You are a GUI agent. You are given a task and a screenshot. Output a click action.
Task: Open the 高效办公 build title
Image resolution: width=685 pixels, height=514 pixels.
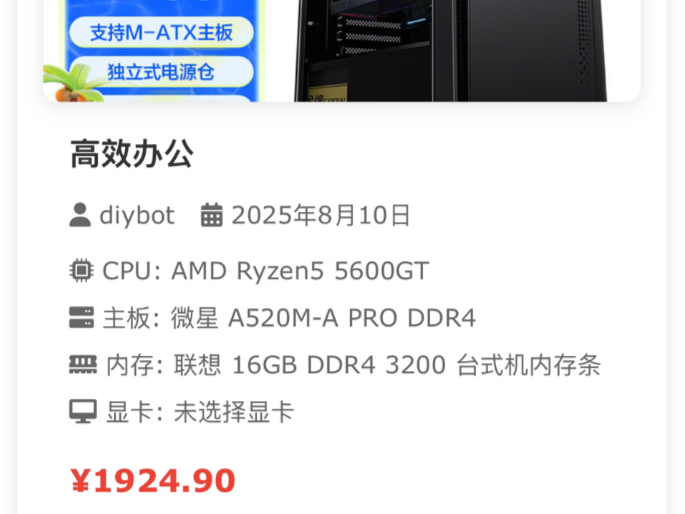click(131, 154)
